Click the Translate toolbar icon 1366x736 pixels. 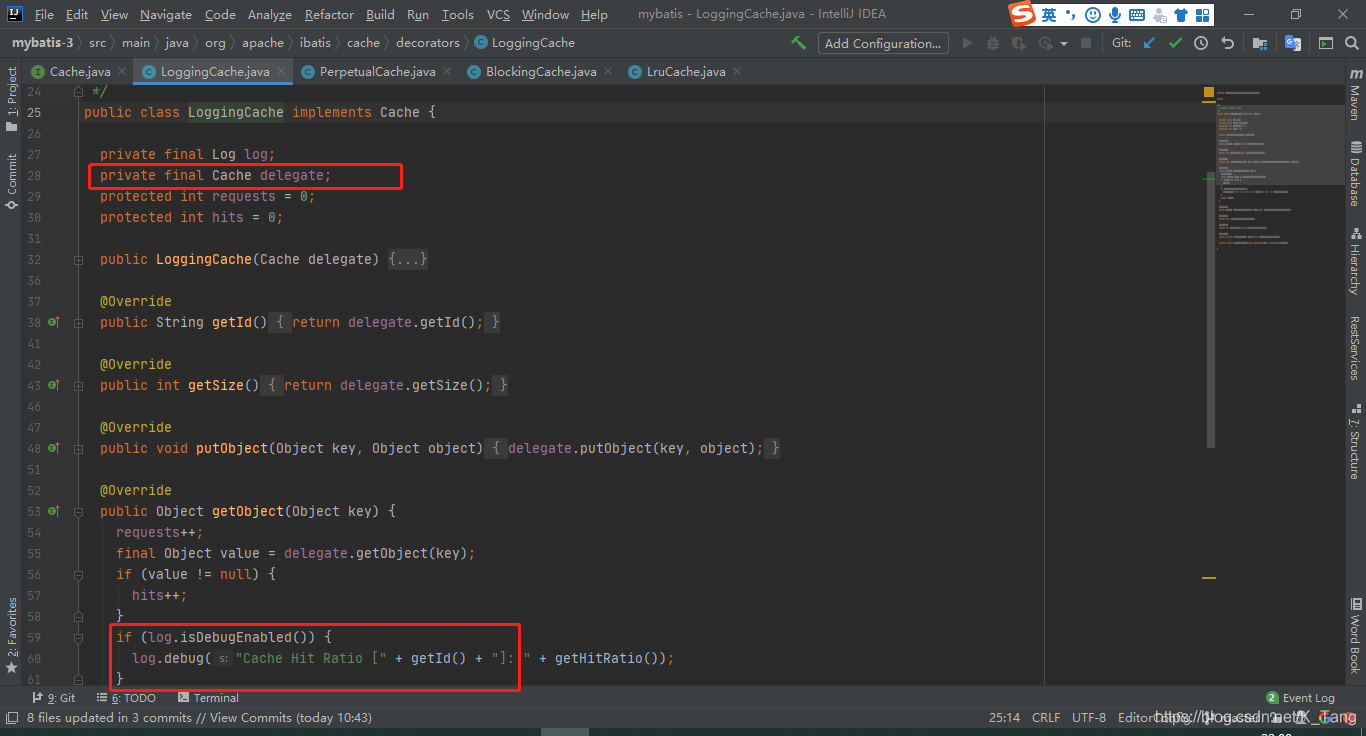(x=1293, y=43)
